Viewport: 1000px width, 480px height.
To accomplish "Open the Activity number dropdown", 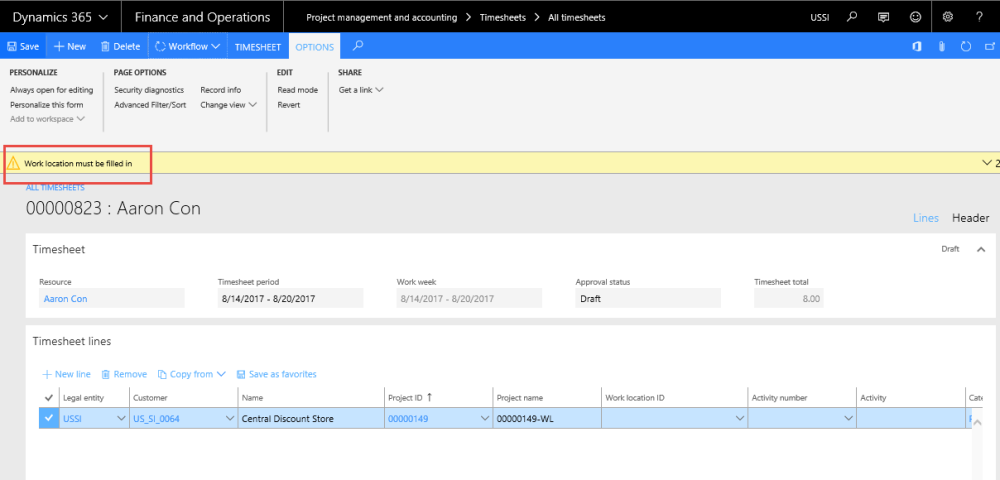I will click(848, 419).
